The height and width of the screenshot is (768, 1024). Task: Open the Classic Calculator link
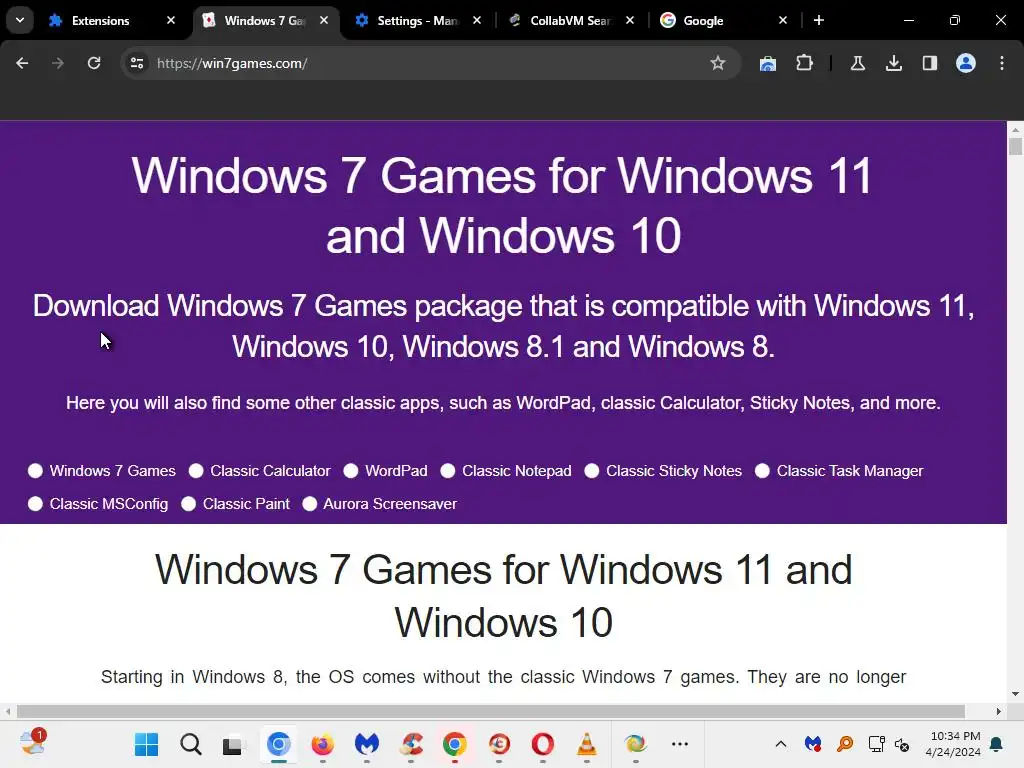click(270, 471)
